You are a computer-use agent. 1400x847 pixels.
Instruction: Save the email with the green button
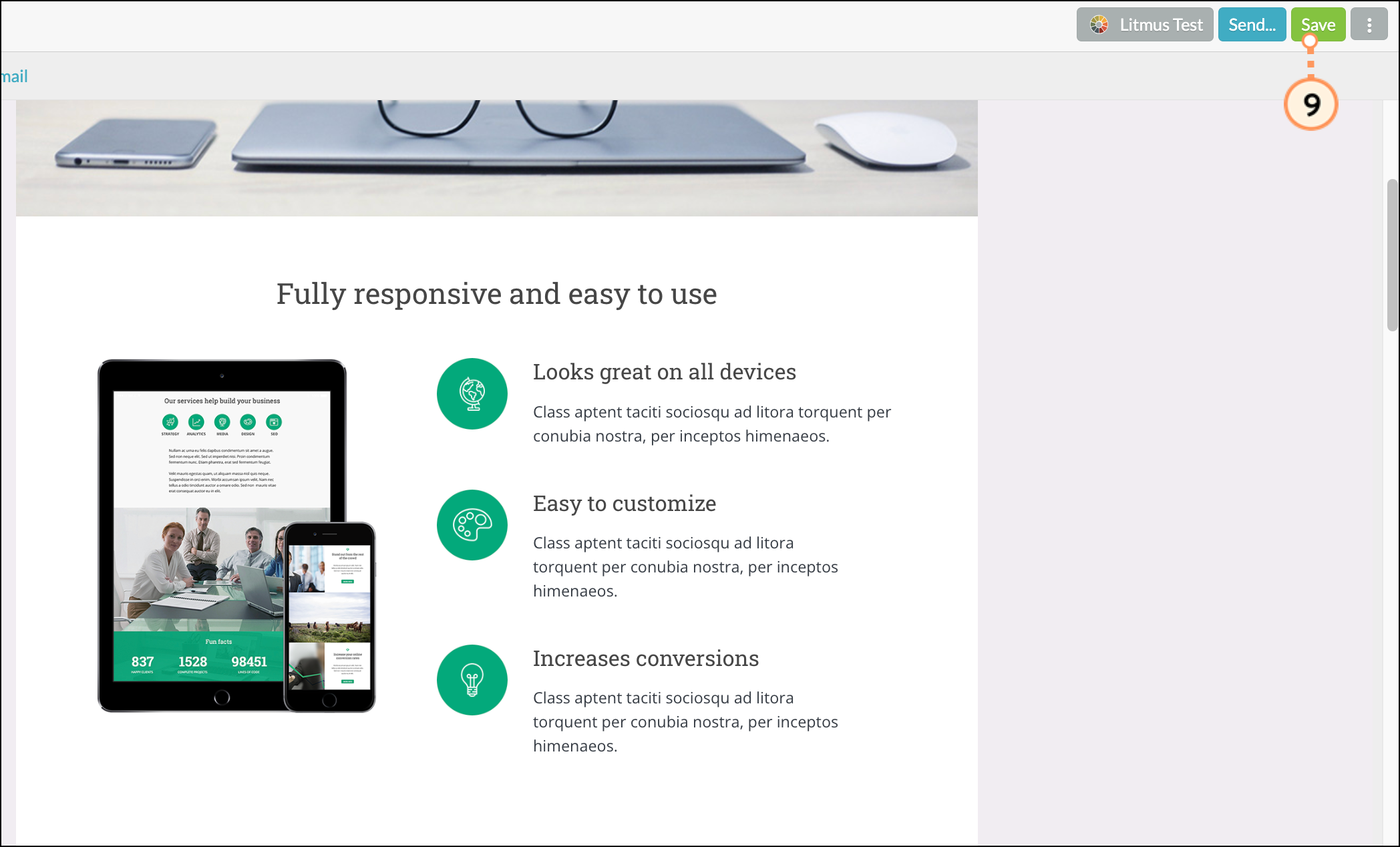(1318, 25)
